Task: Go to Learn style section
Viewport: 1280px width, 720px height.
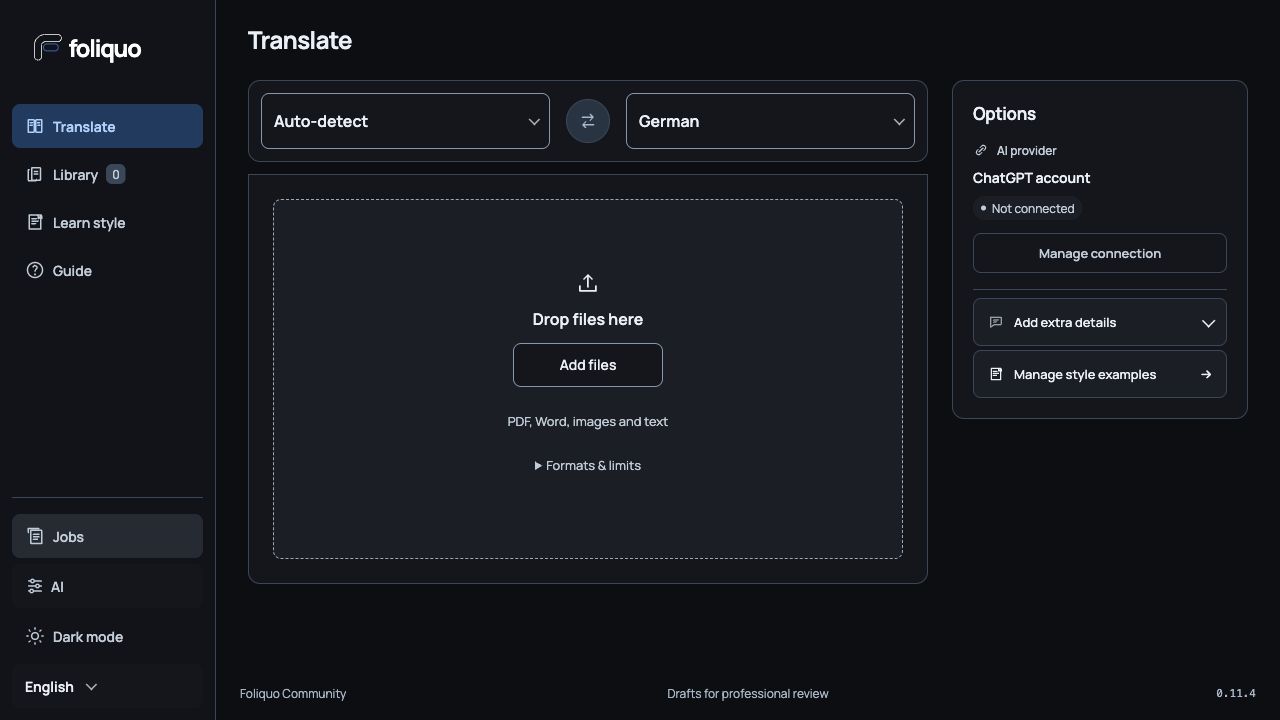Action: point(107,222)
